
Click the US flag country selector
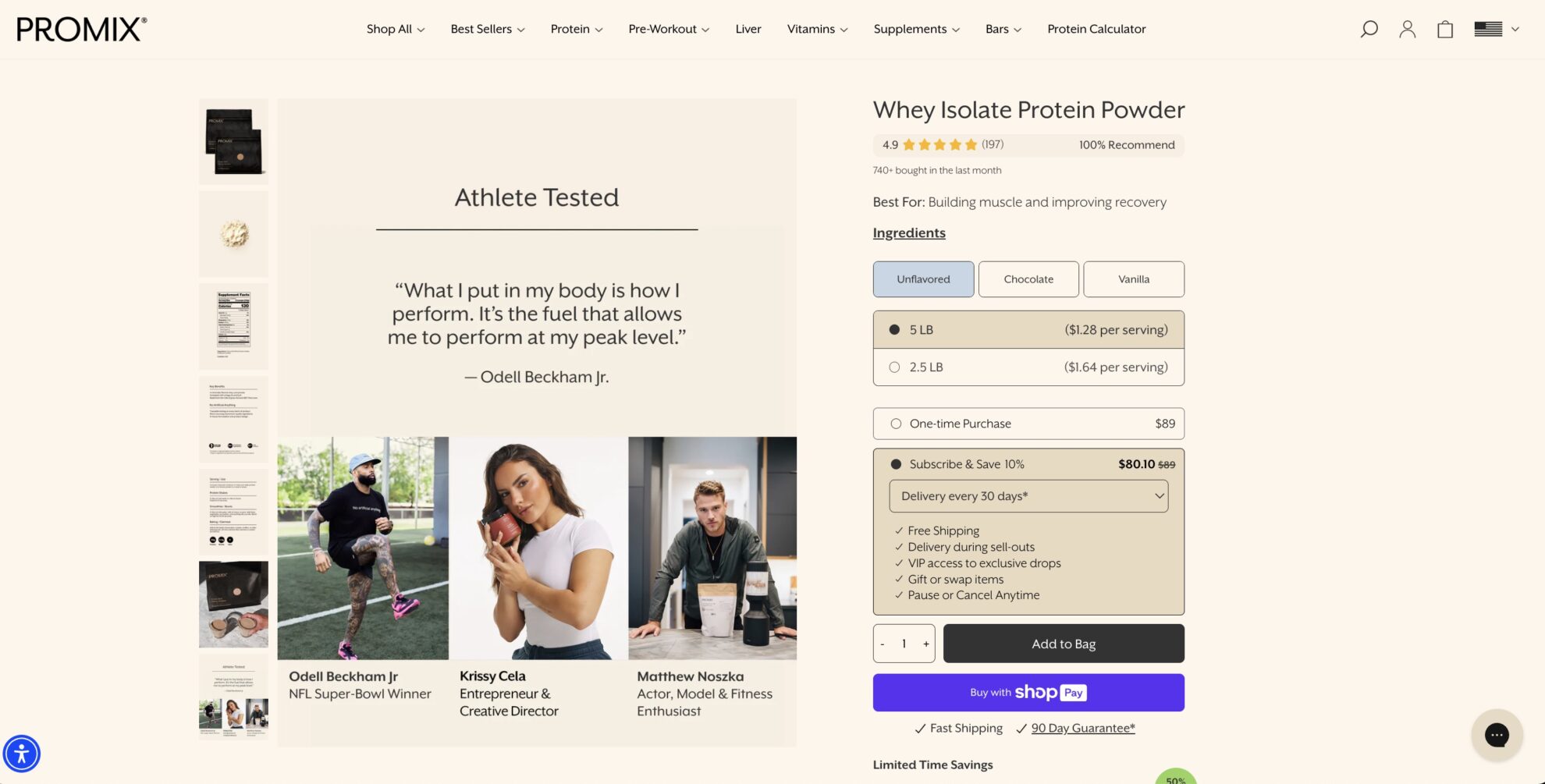(1496, 29)
